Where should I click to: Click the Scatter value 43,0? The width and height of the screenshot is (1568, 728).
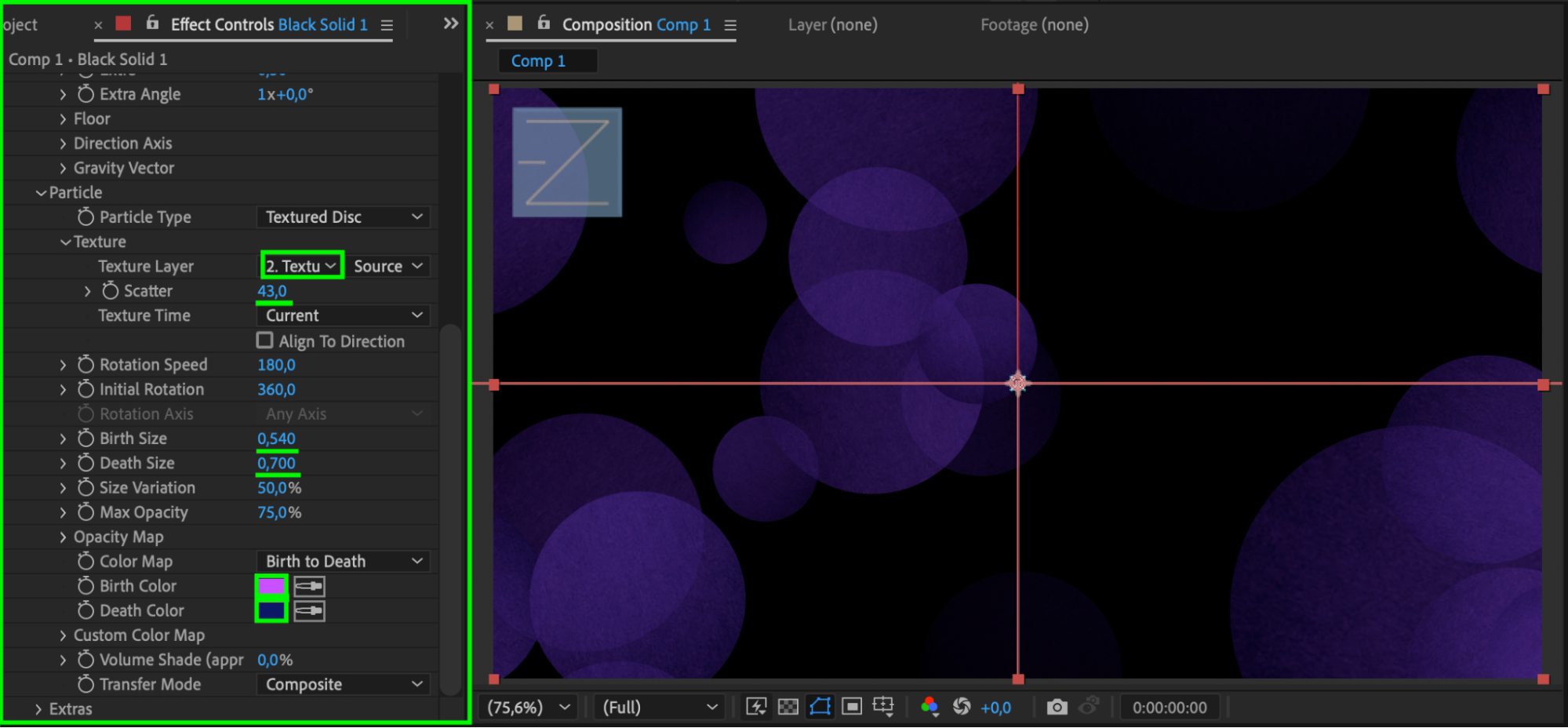tap(272, 291)
